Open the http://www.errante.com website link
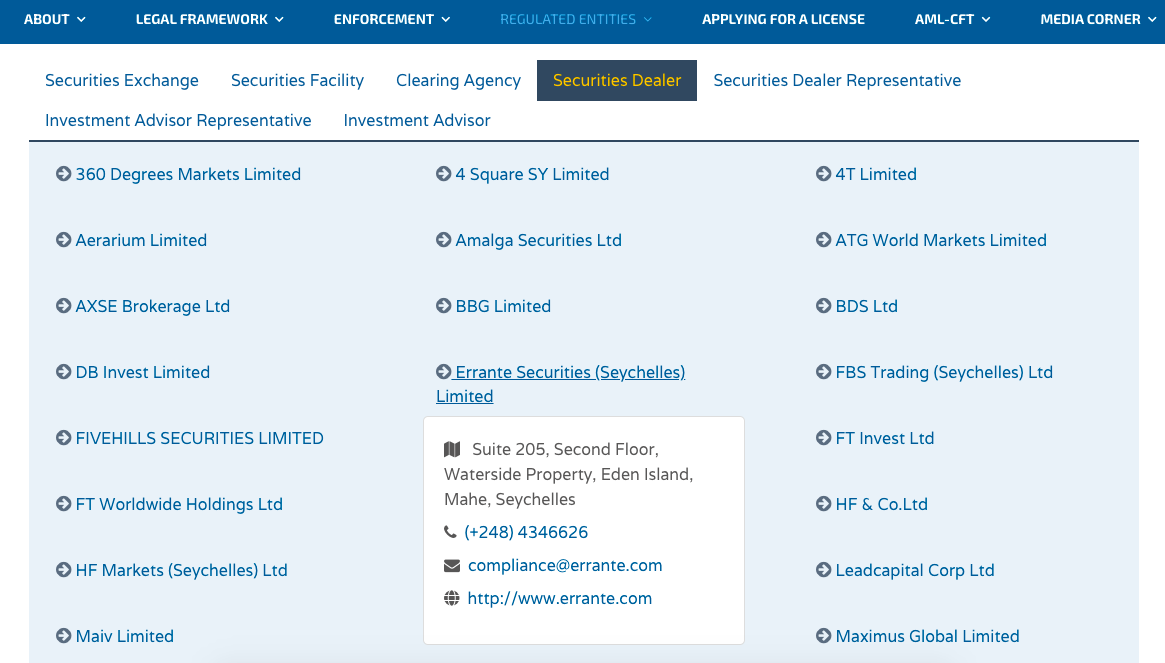The width and height of the screenshot is (1165, 663). (559, 598)
